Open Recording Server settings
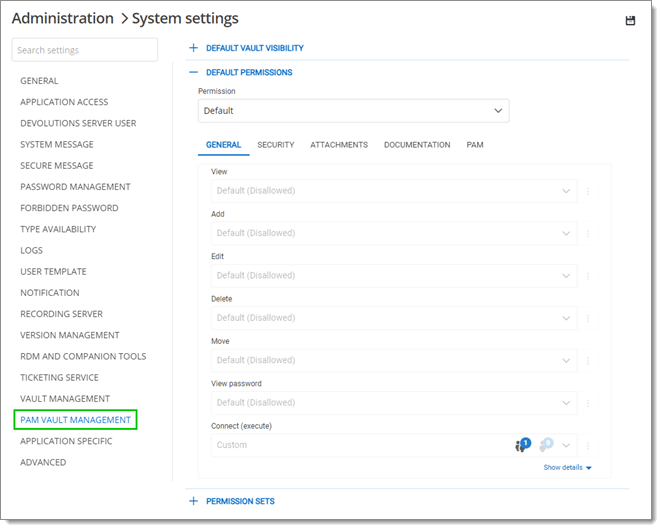This screenshot has height=530, width=662. click(61, 314)
